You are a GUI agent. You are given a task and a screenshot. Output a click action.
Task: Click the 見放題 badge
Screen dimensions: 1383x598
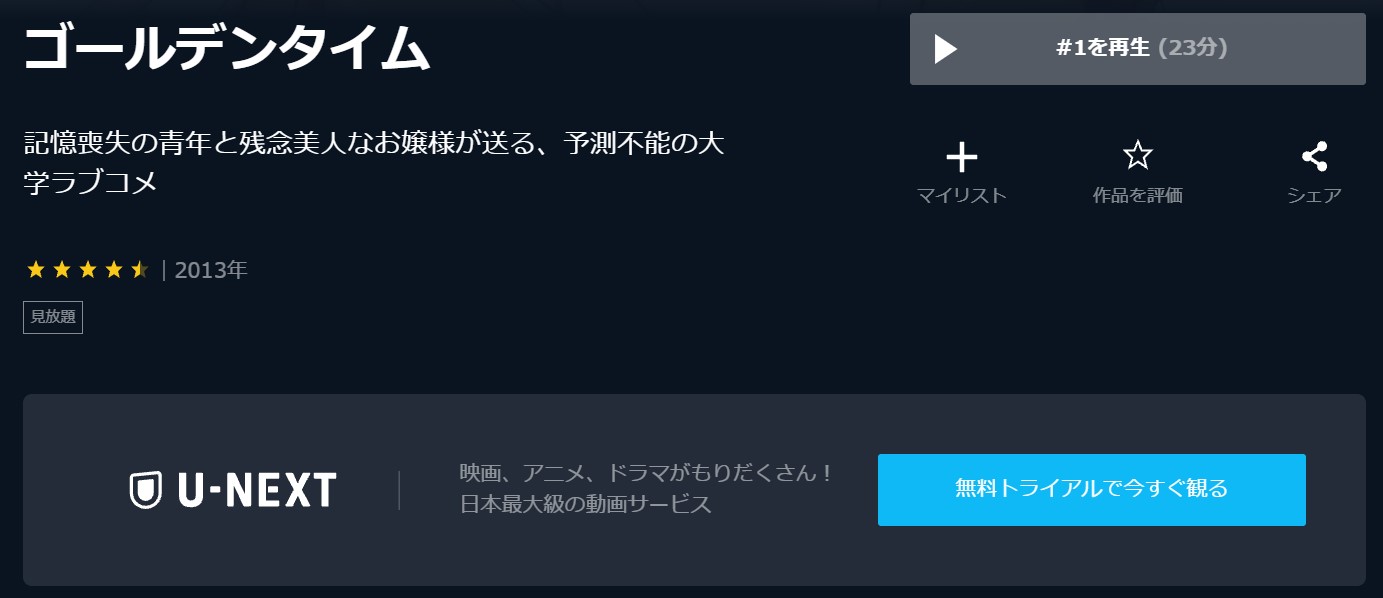[x=53, y=317]
